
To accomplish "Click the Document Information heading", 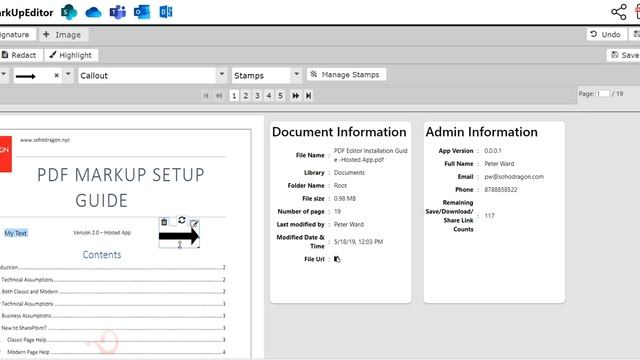I will tap(339, 132).
